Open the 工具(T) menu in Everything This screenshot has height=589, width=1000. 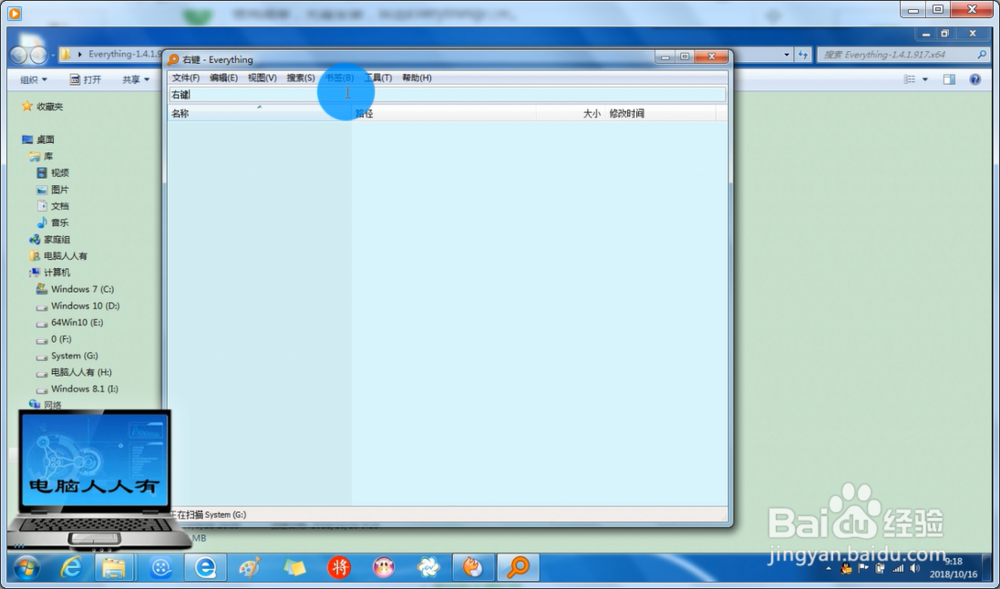pos(378,78)
